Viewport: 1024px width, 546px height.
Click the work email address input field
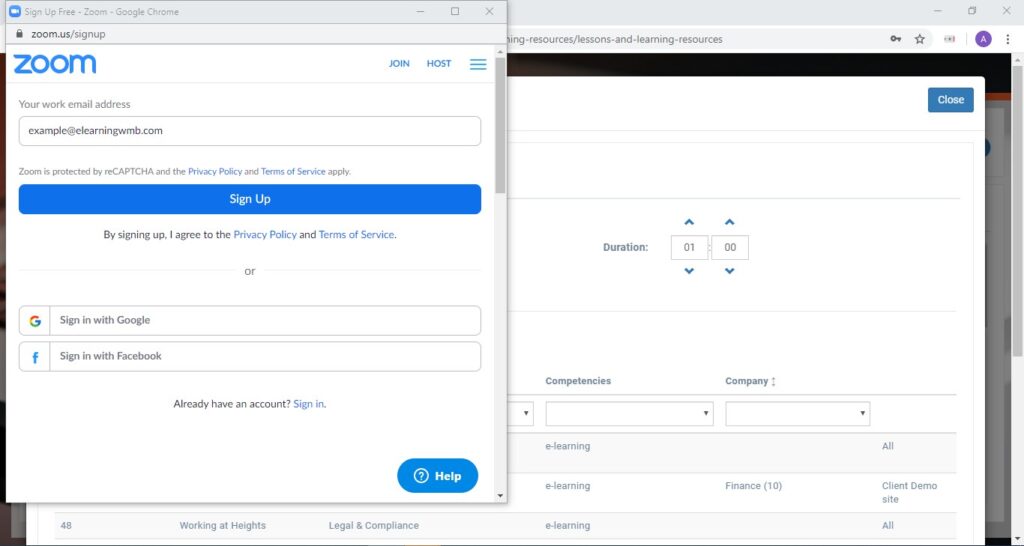249,131
